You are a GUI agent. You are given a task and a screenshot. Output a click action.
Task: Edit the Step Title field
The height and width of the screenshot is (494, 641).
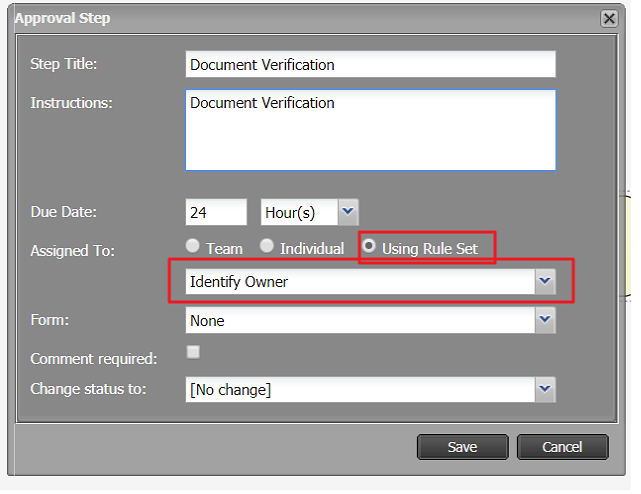pos(370,64)
